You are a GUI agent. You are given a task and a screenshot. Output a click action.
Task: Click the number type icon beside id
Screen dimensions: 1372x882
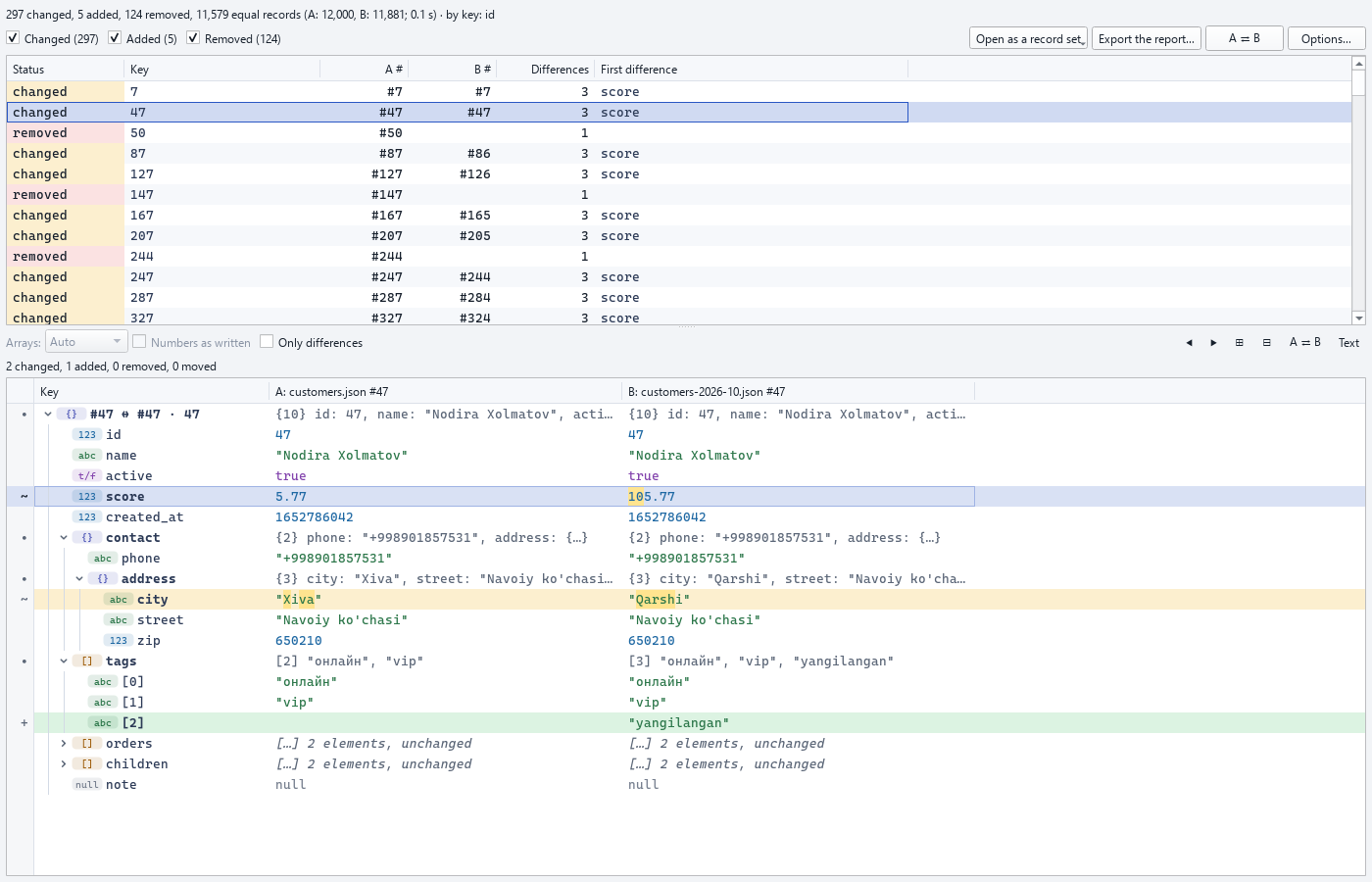point(87,435)
